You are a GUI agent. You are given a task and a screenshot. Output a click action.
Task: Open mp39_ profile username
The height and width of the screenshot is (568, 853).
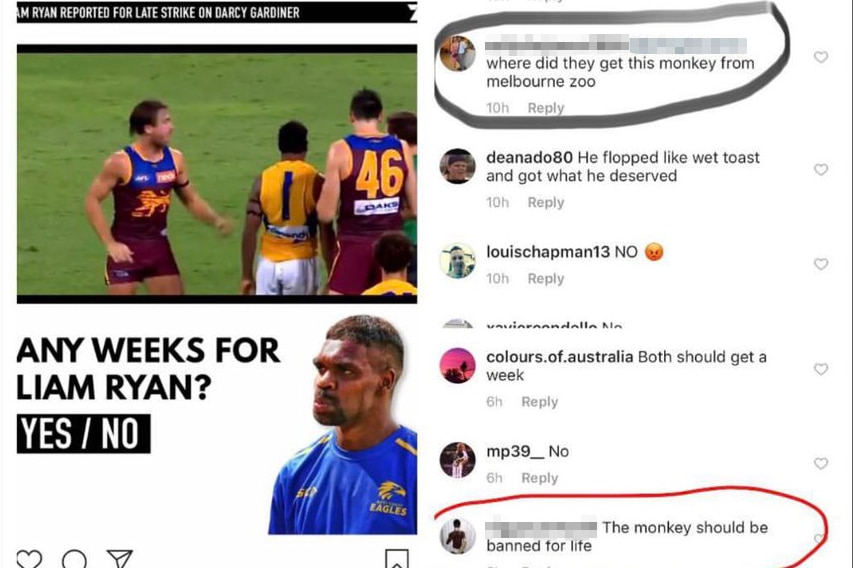pyautogui.click(x=515, y=452)
